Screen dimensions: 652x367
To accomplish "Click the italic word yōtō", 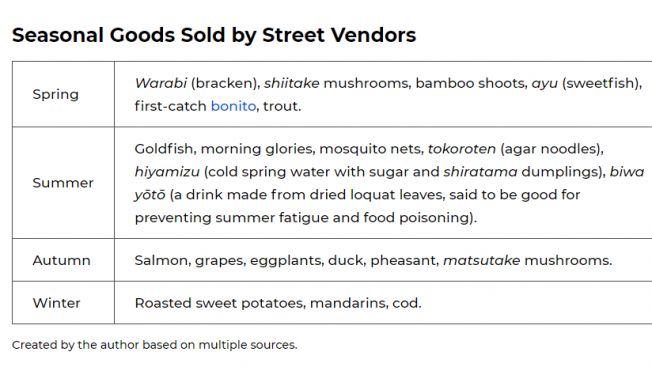I will 150,195.
